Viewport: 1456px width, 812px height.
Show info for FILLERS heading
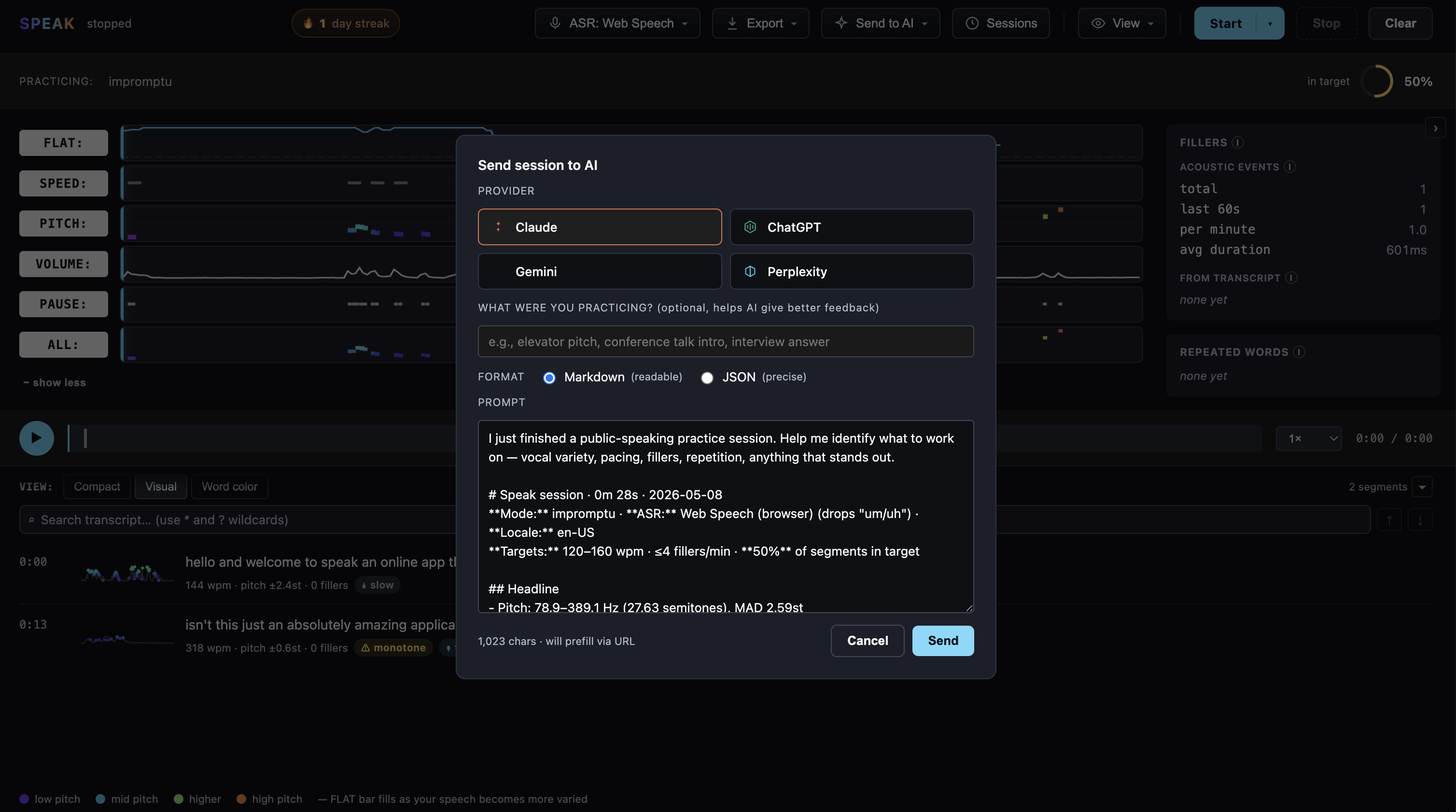point(1238,142)
